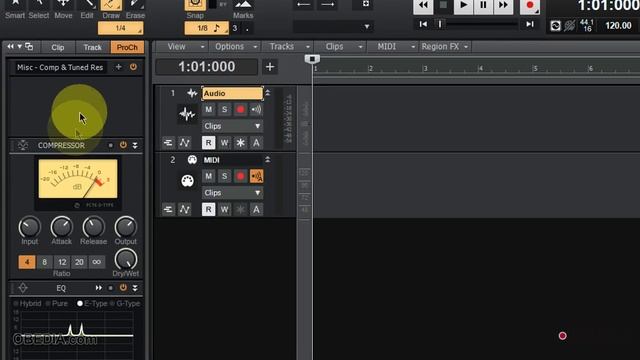Click the Misc - Comp & Tuned Res preset name

pyautogui.click(x=60, y=67)
